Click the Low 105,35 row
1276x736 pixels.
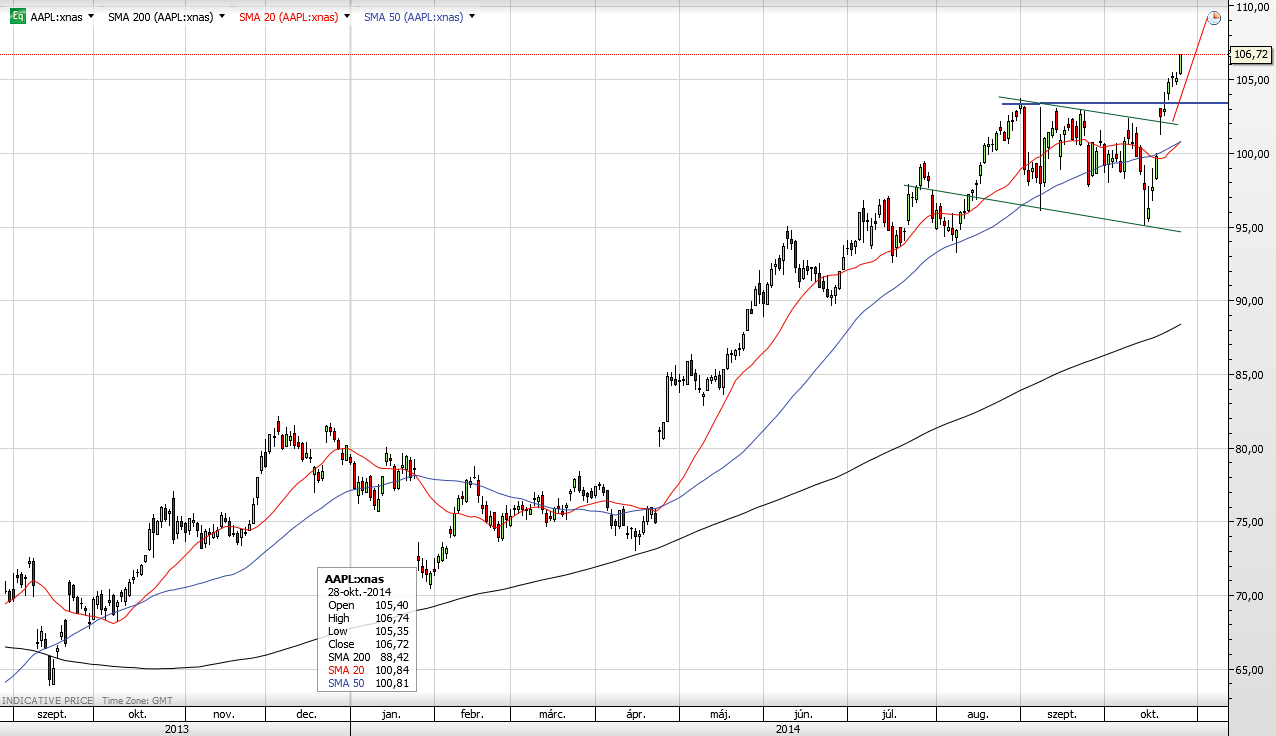coord(369,631)
